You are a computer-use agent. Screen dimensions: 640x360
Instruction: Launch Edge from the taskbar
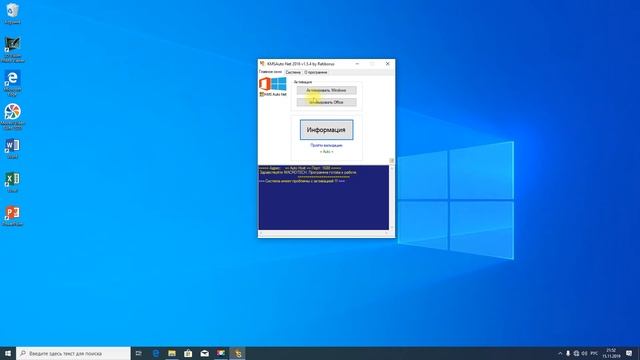[156, 353]
